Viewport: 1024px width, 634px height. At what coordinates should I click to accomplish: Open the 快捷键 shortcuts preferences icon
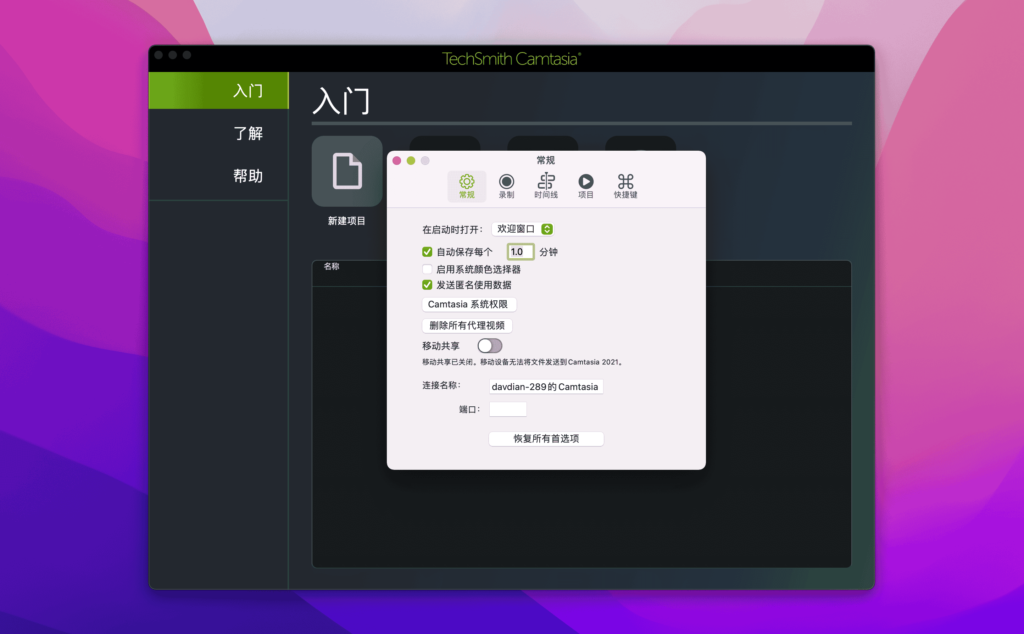coord(625,185)
